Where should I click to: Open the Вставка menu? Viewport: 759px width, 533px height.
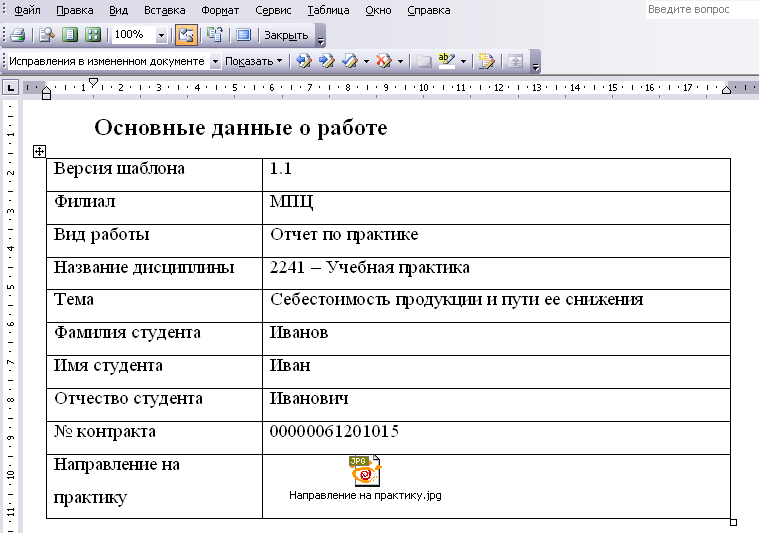coord(165,10)
